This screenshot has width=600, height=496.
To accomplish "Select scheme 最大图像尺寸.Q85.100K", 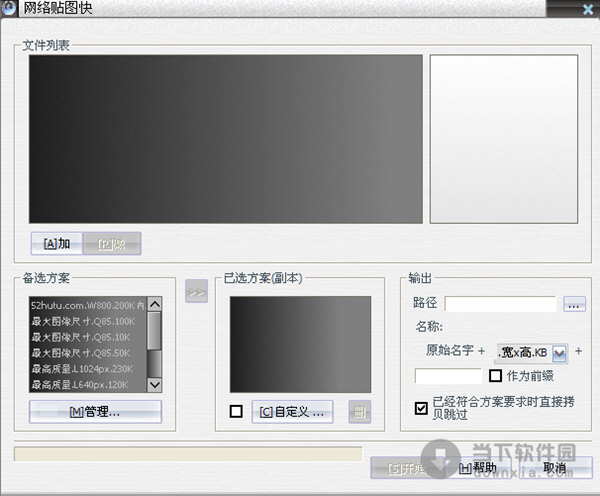I will click(x=88, y=321).
